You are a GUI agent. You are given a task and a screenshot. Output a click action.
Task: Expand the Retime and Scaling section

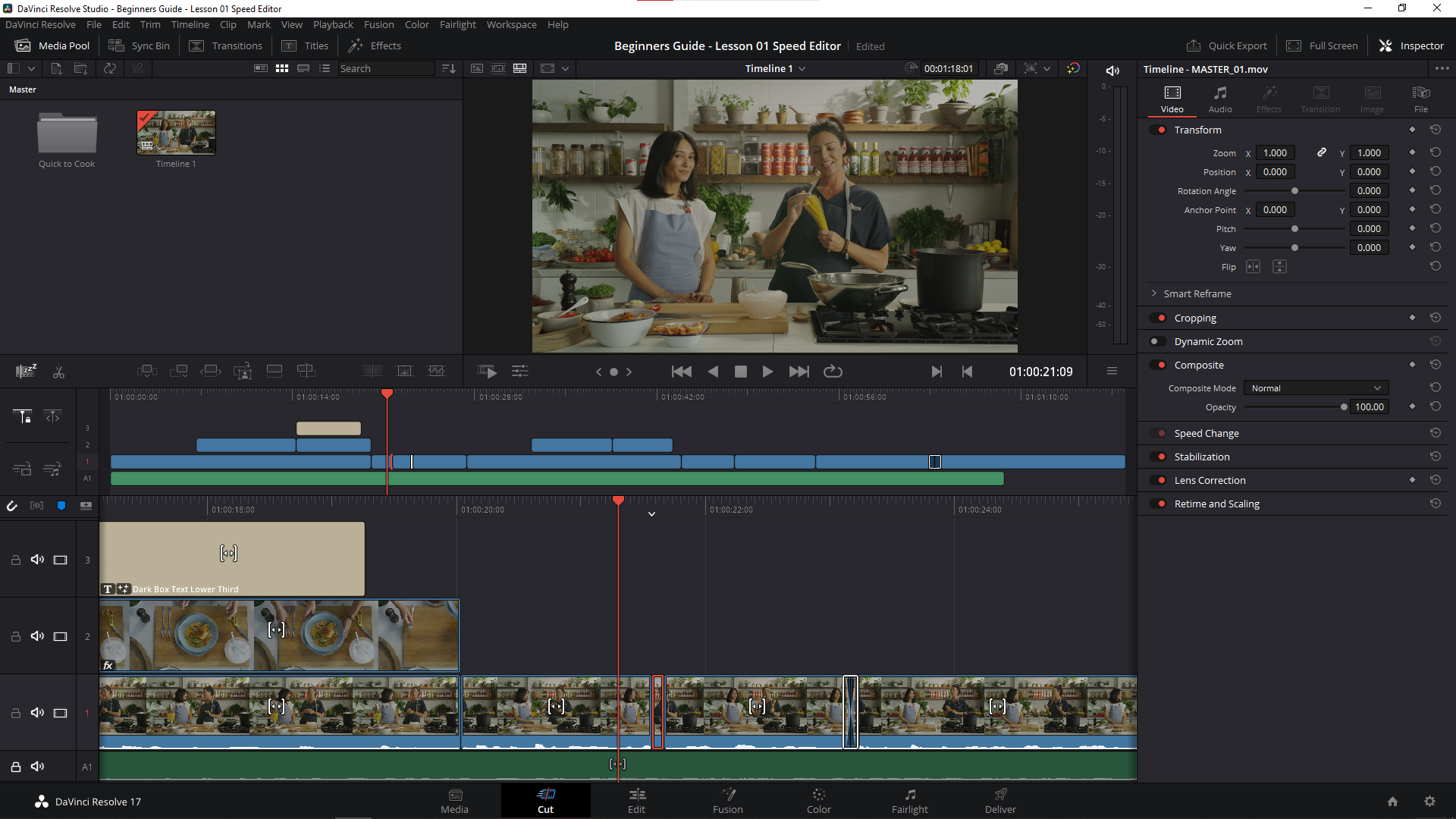coord(1216,503)
